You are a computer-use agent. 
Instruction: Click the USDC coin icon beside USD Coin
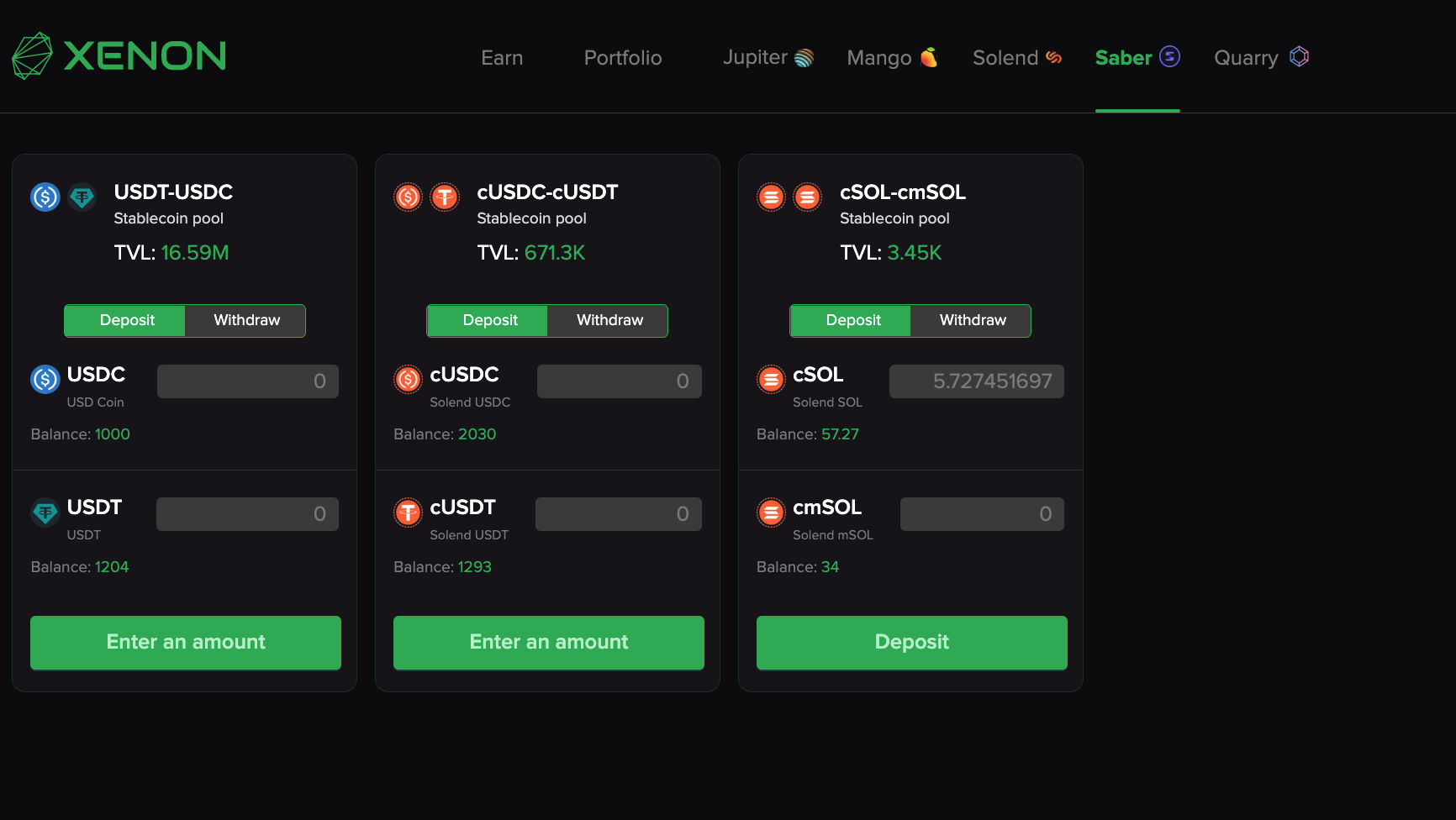(x=45, y=380)
